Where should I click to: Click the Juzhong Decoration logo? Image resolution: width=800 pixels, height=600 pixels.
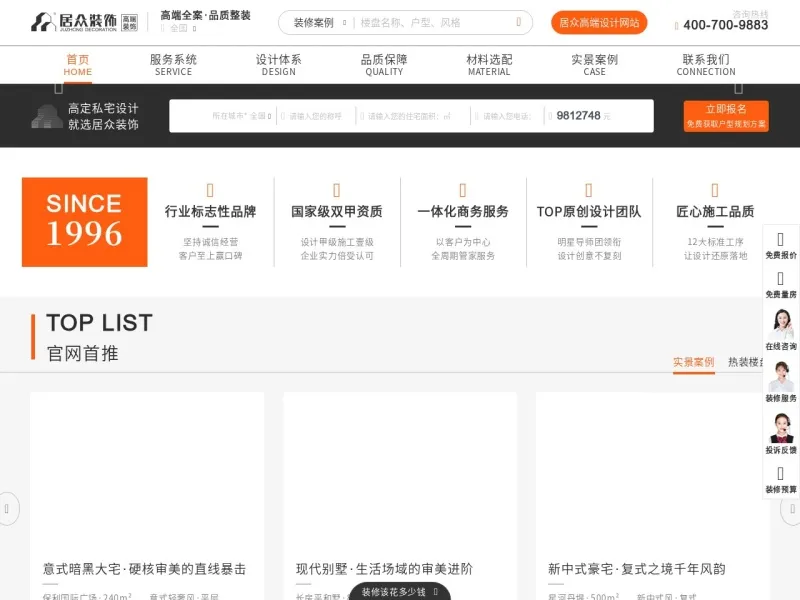[84, 22]
